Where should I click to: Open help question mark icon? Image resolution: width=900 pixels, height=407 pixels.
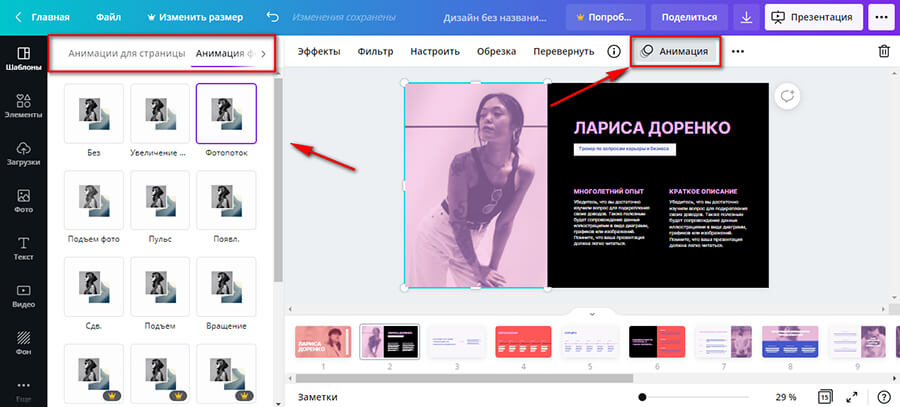coord(883,397)
